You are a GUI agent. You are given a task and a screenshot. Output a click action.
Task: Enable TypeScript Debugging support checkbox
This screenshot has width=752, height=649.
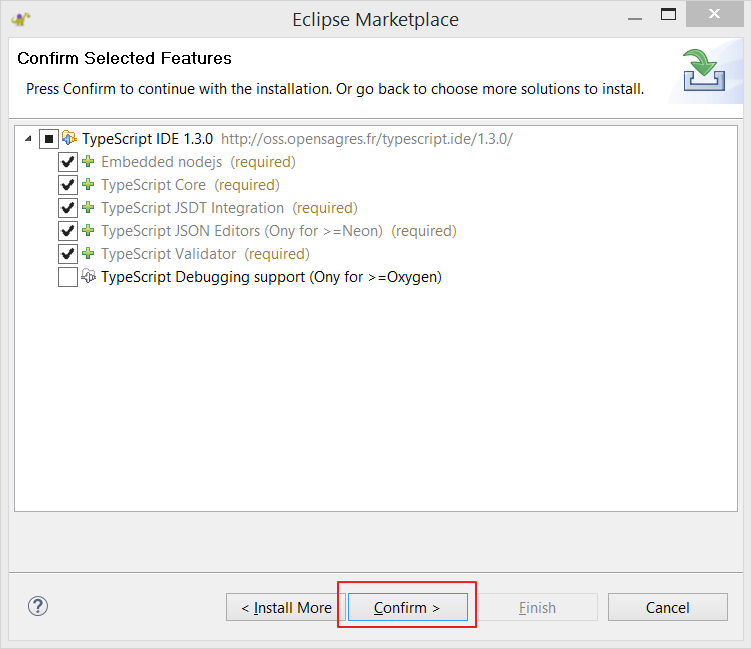[68, 277]
